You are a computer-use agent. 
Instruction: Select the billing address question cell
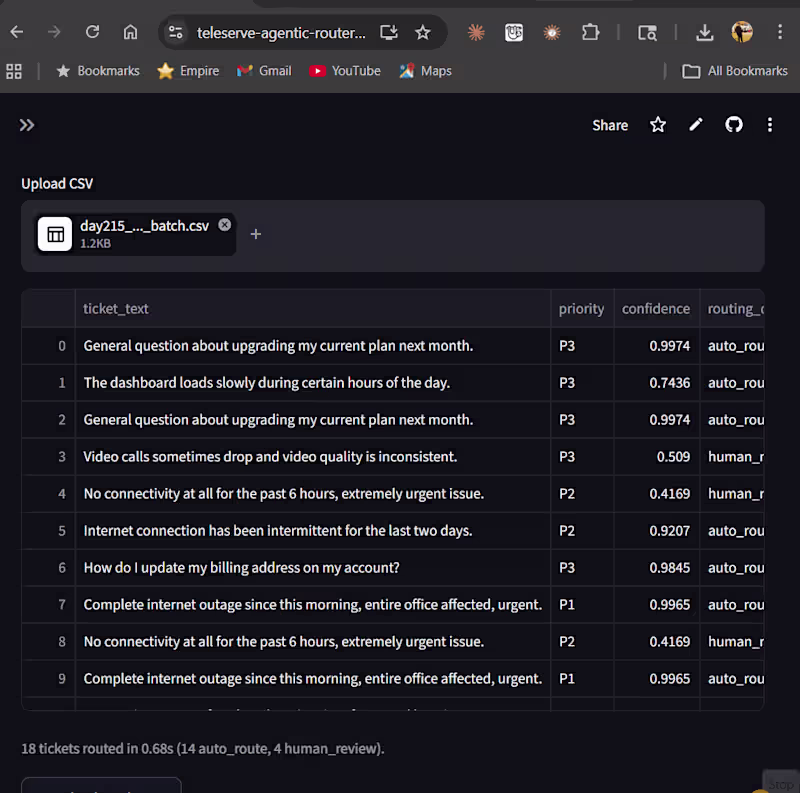313,567
